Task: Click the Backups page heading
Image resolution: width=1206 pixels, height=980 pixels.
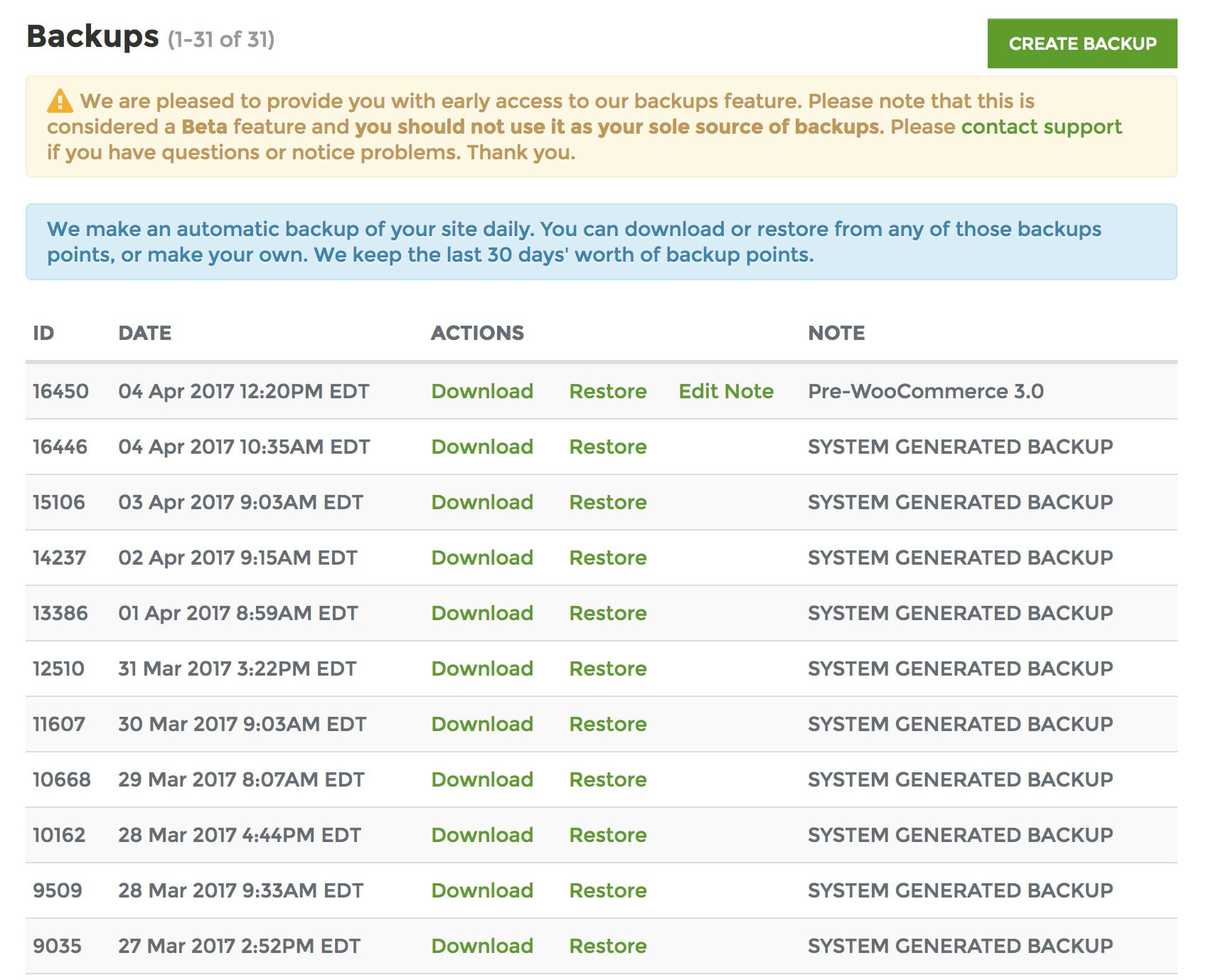Action: coord(92,37)
